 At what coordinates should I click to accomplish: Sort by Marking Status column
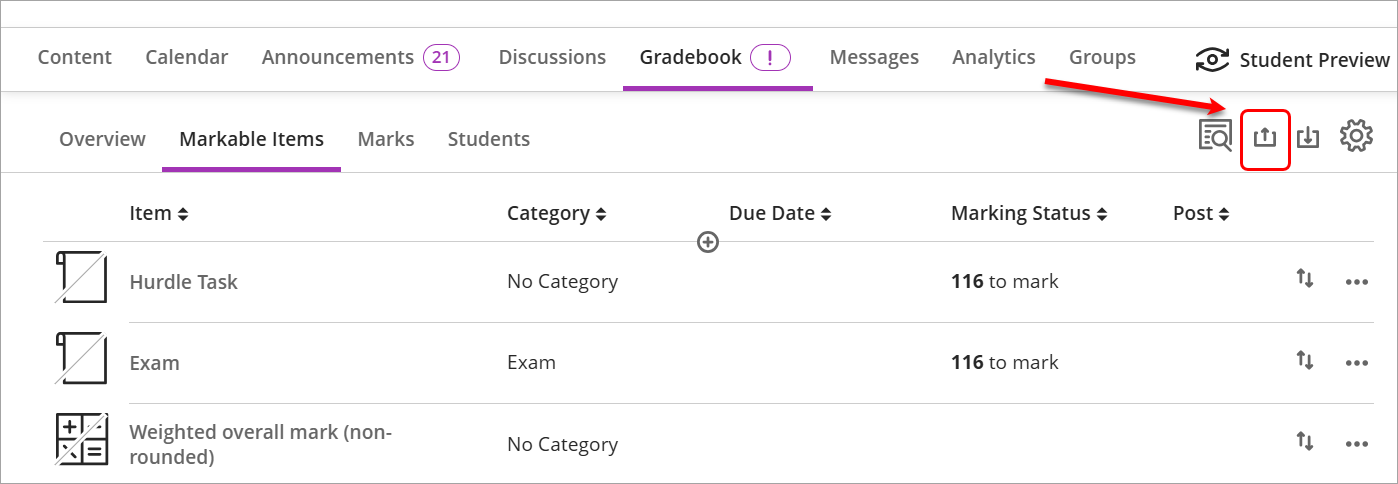coord(1030,213)
